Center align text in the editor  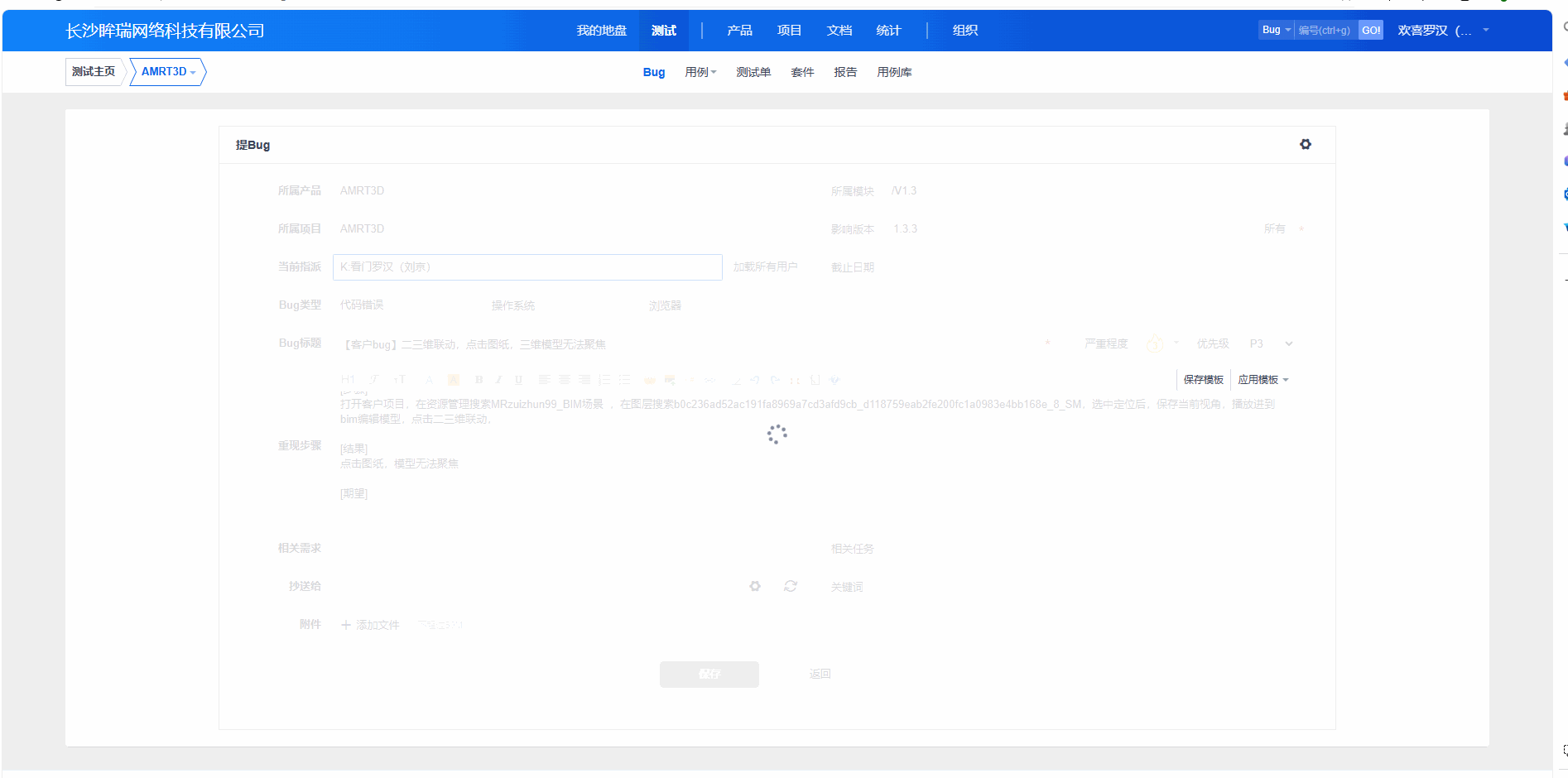(564, 380)
